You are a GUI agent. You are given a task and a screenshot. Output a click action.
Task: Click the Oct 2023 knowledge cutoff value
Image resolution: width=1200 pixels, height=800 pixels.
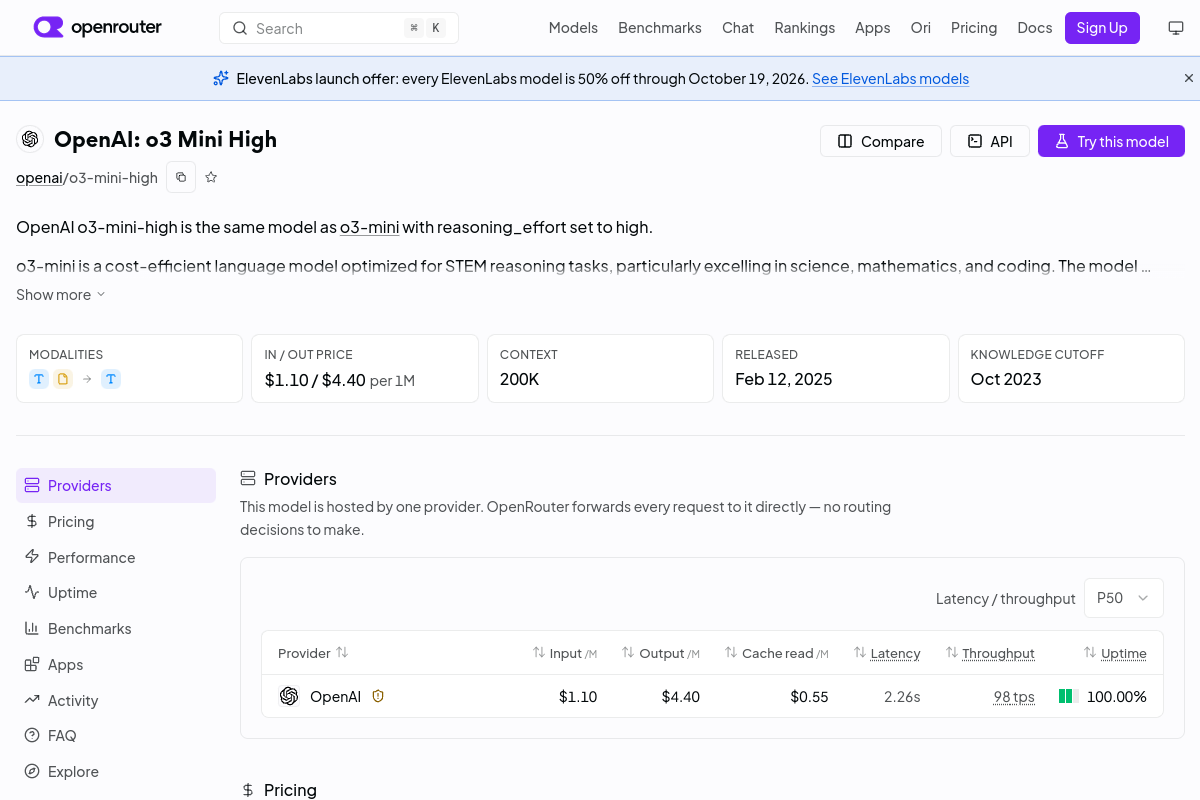pyautogui.click(x=1006, y=379)
